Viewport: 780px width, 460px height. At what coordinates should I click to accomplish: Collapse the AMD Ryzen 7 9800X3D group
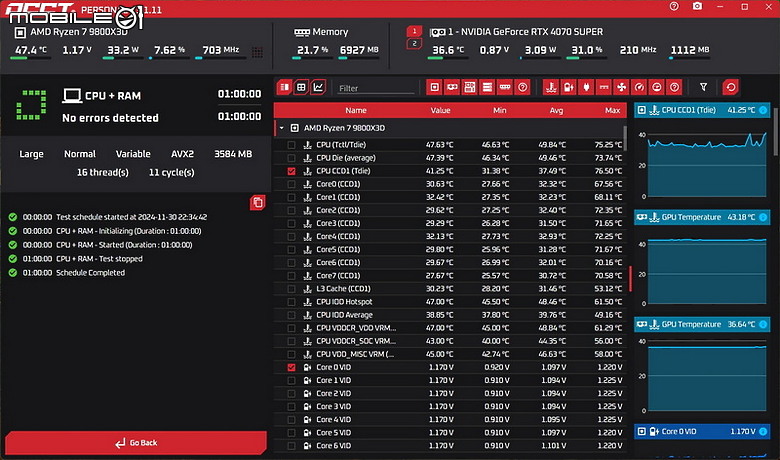[x=282, y=128]
